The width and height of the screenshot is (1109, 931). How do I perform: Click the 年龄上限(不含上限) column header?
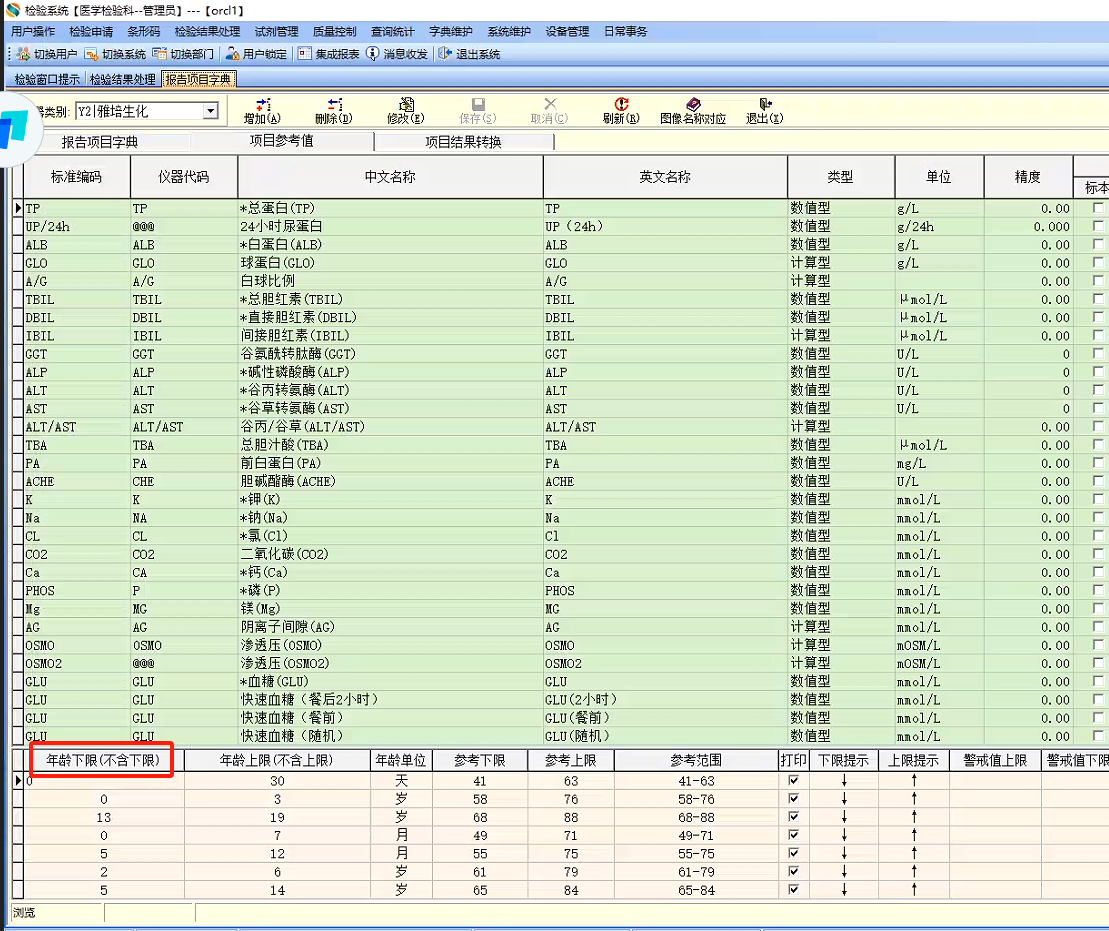click(277, 761)
